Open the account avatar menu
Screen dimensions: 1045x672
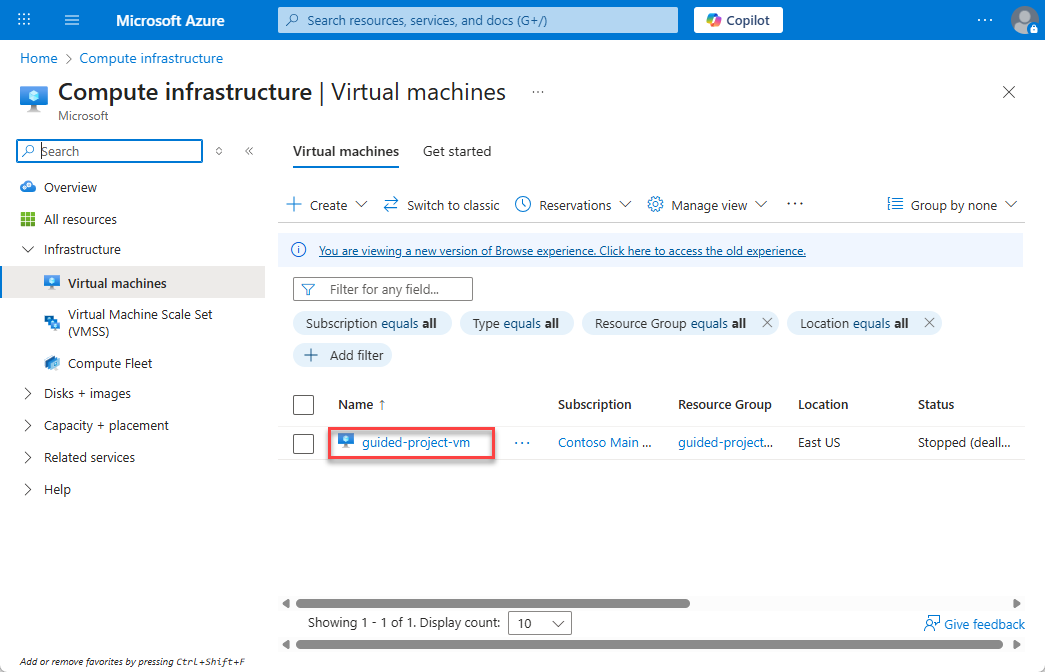point(1024,20)
